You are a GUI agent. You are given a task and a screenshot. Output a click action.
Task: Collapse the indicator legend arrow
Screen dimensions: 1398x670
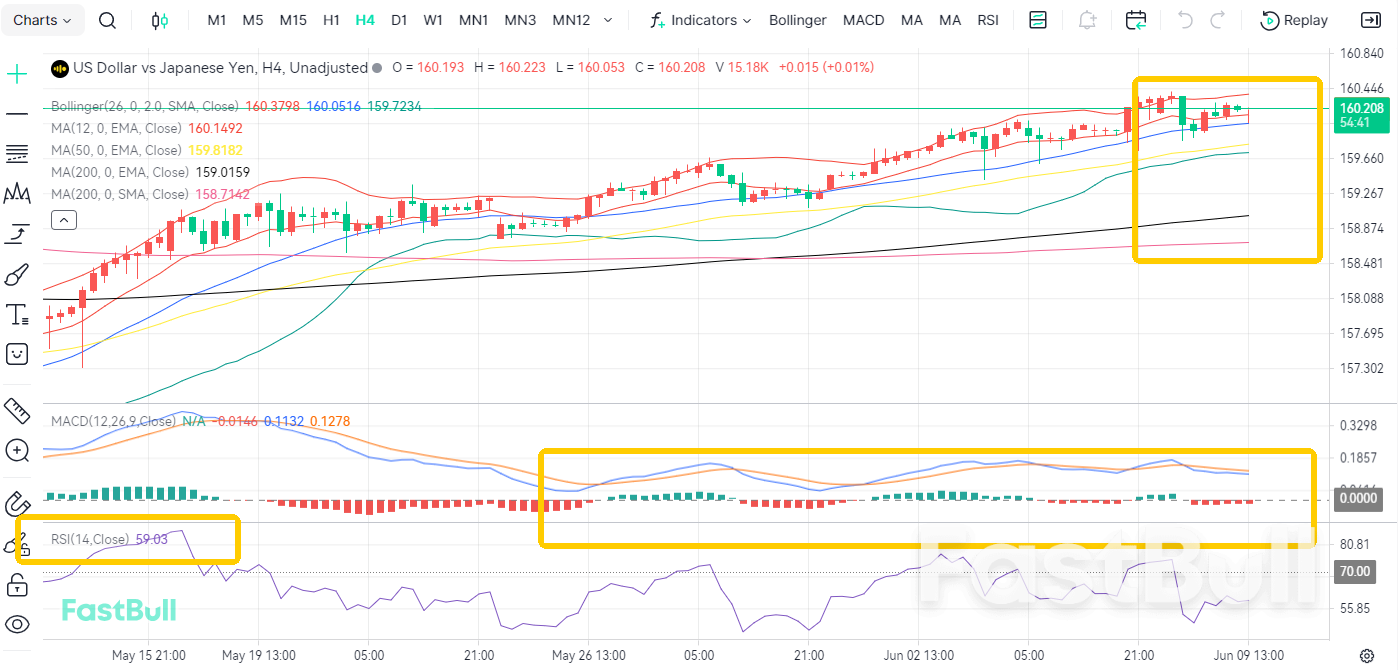[62, 220]
